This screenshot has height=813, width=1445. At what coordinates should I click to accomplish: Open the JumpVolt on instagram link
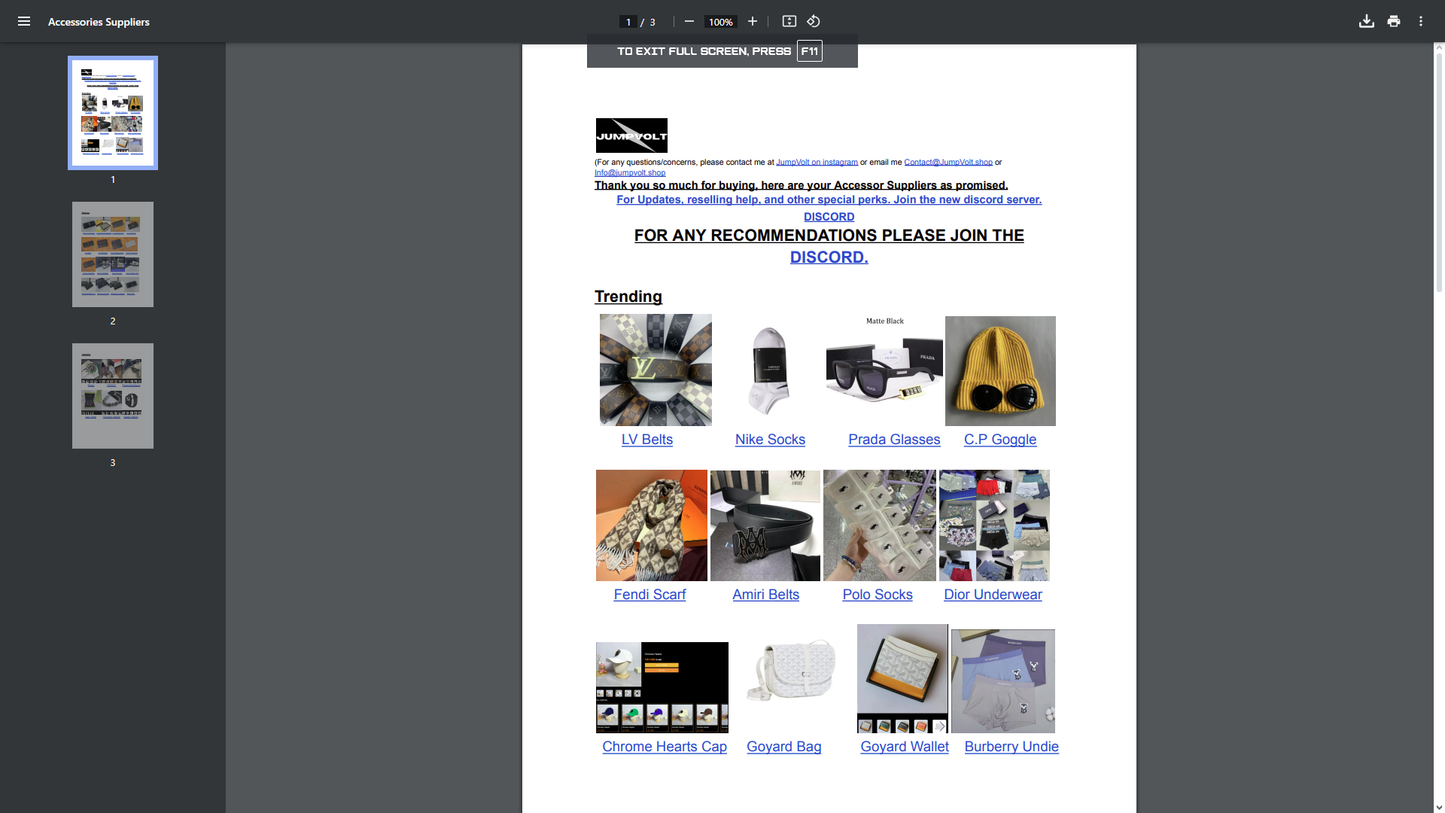click(817, 162)
